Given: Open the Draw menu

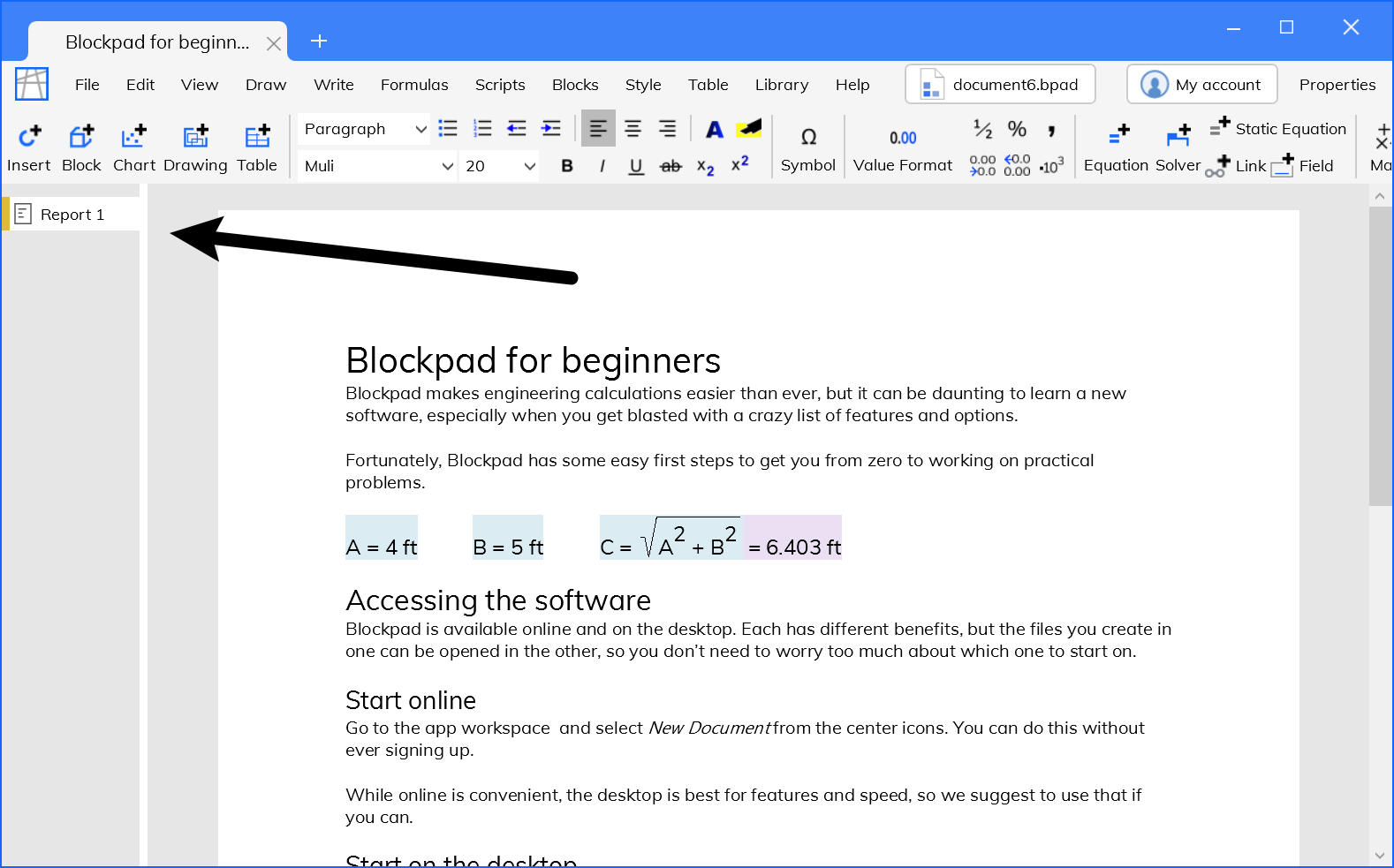Looking at the screenshot, I should pos(266,85).
